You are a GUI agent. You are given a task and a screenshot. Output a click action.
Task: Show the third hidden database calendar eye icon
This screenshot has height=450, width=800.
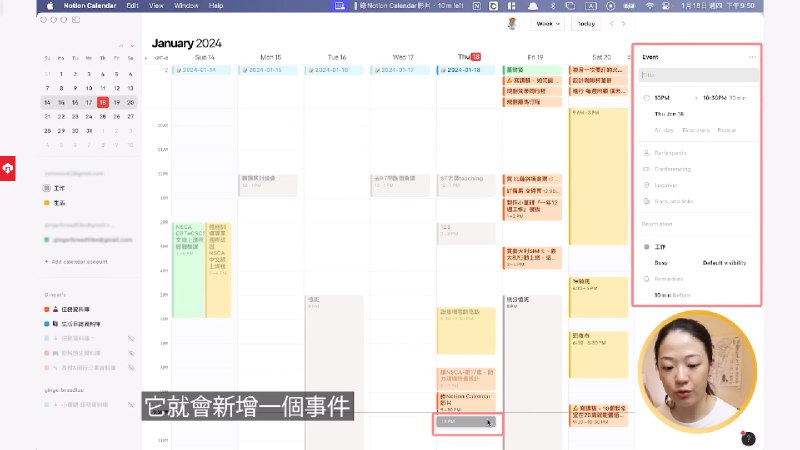pos(131,367)
